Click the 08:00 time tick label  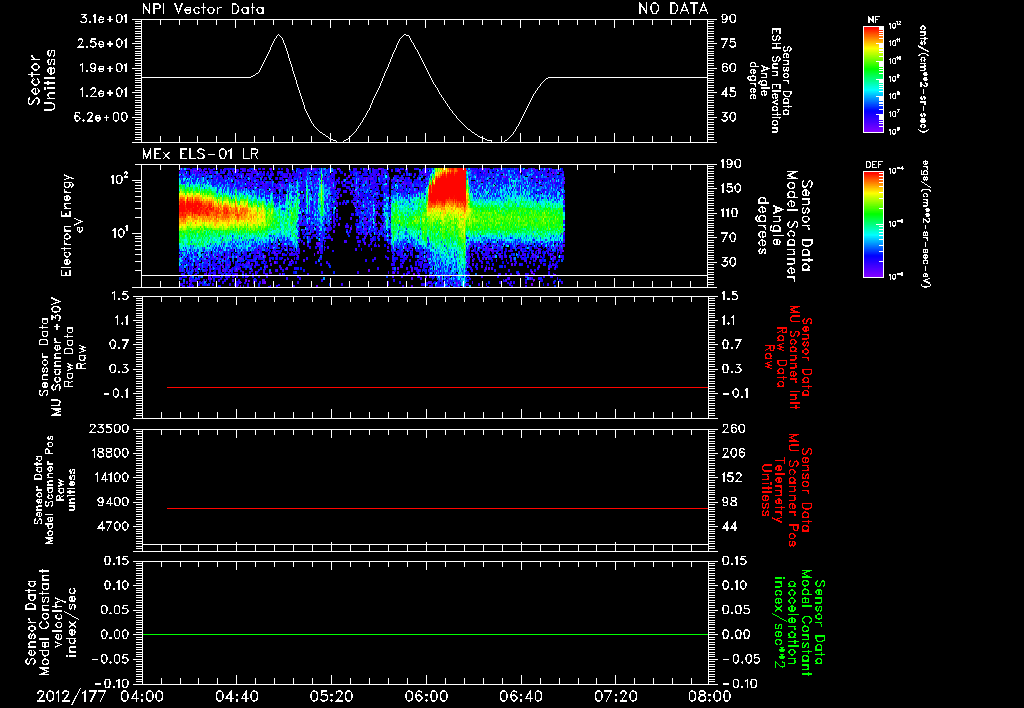tap(710, 696)
